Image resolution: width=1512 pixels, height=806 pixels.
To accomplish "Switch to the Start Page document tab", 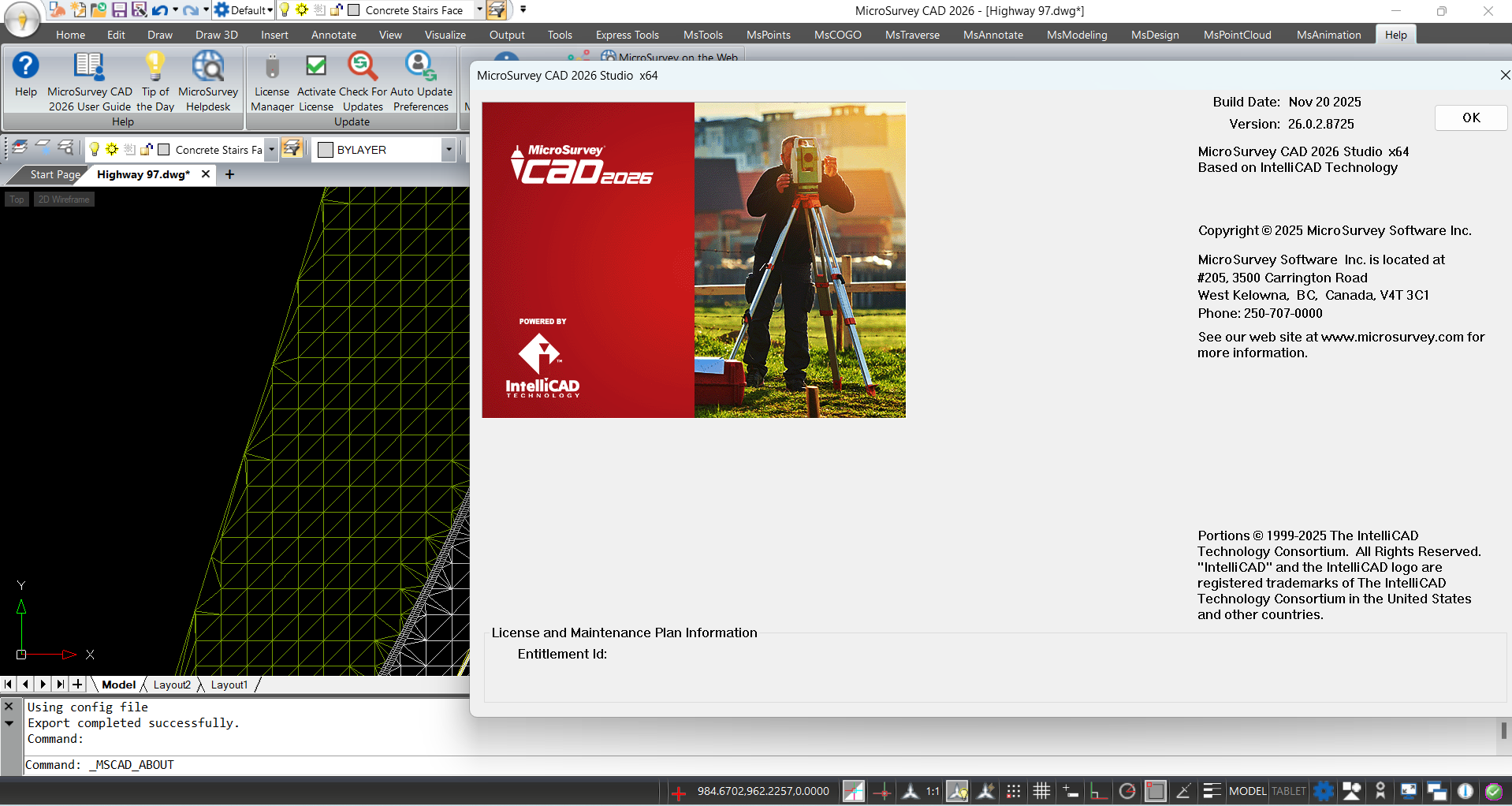I will coord(55,174).
